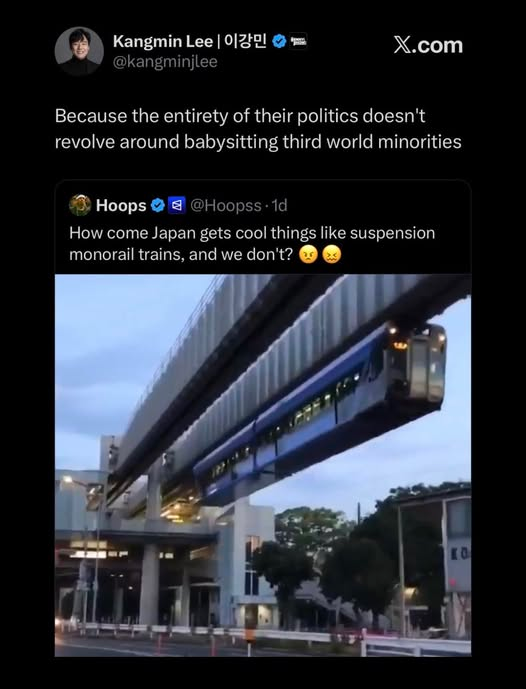The height and width of the screenshot is (689, 526).
Task: Click the X logo in X.com watermark
Action: click(402, 45)
